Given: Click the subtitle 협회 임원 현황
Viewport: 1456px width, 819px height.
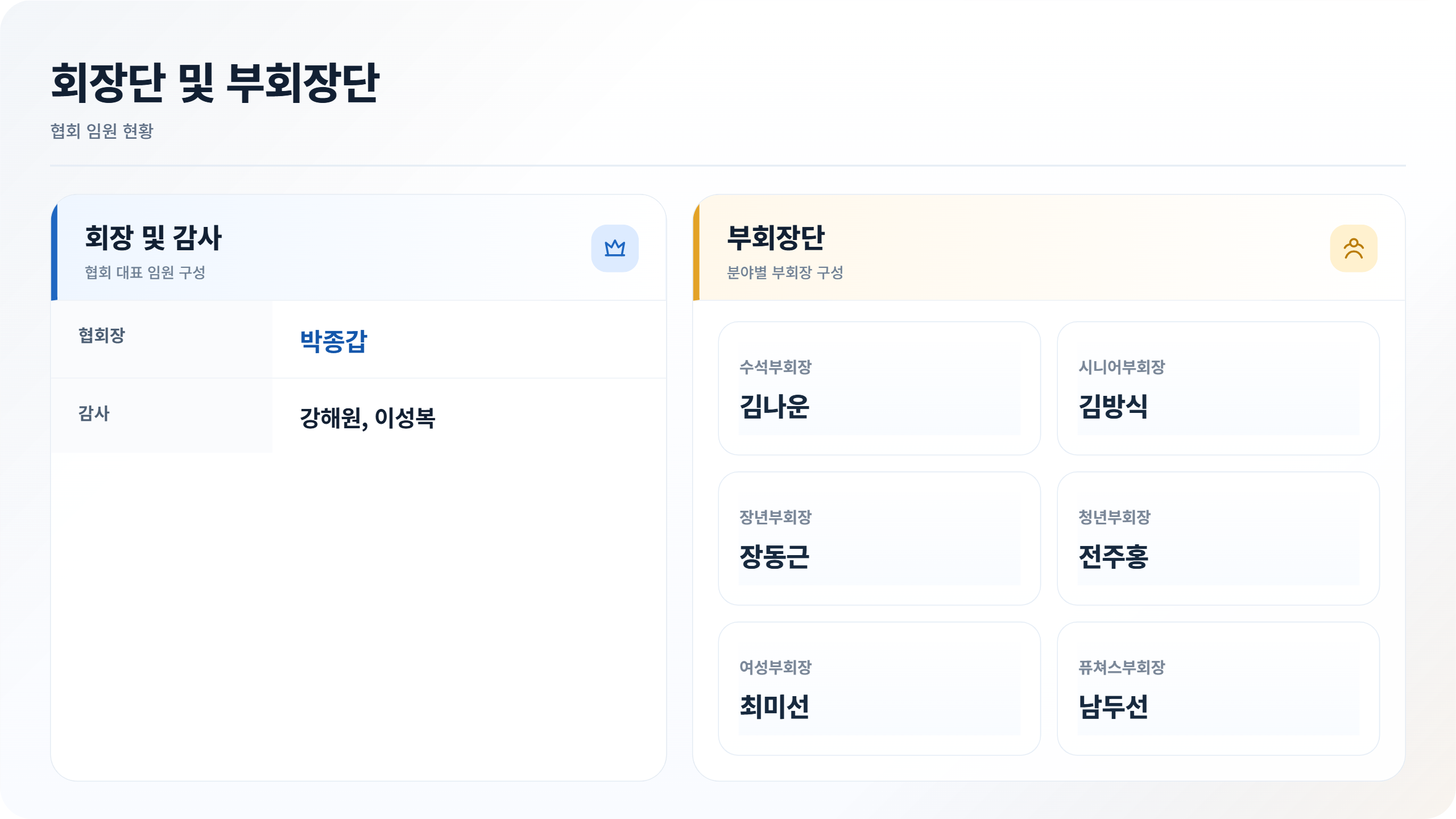Looking at the screenshot, I should (102, 131).
